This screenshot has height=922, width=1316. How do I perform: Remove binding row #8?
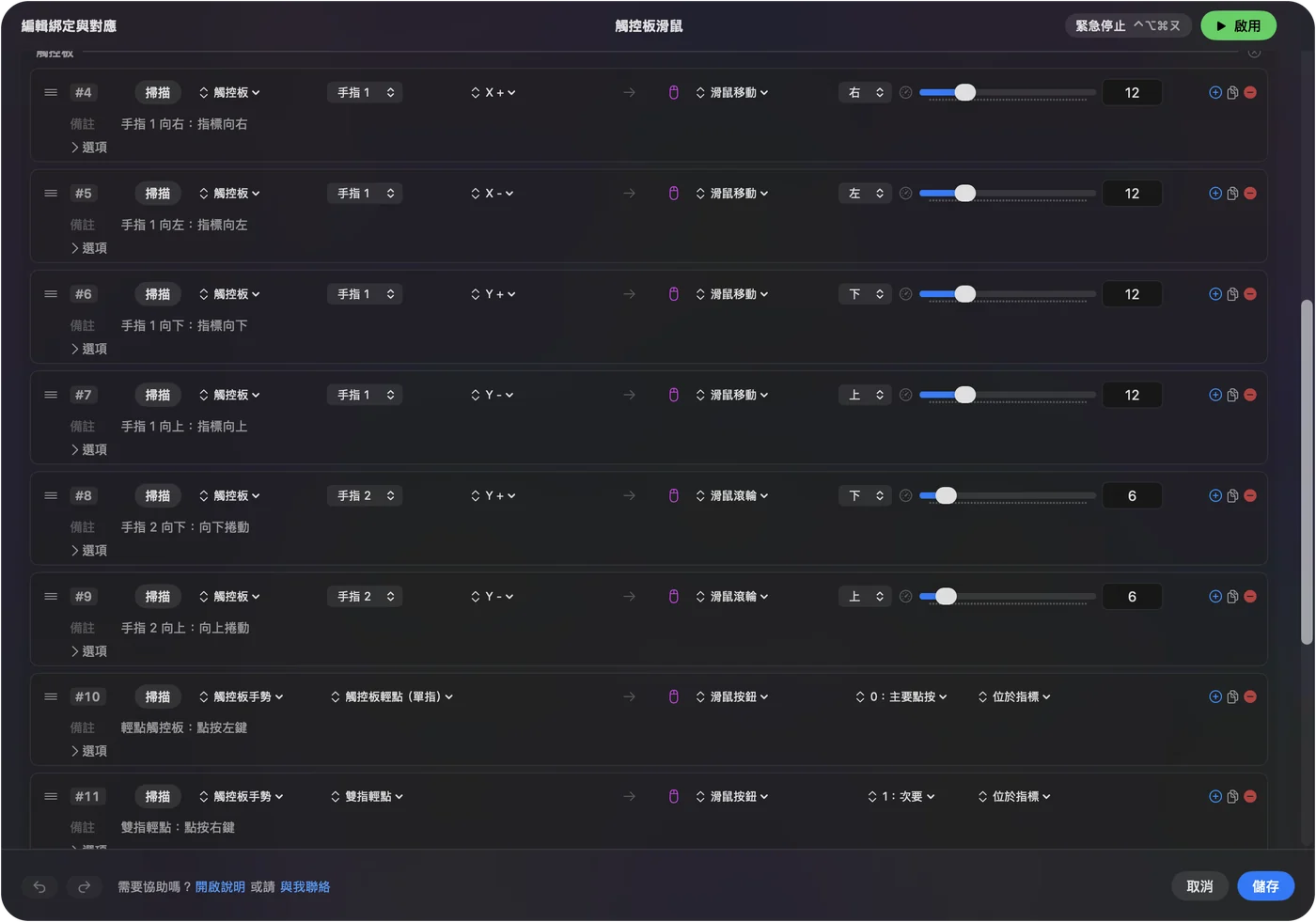(1250, 495)
